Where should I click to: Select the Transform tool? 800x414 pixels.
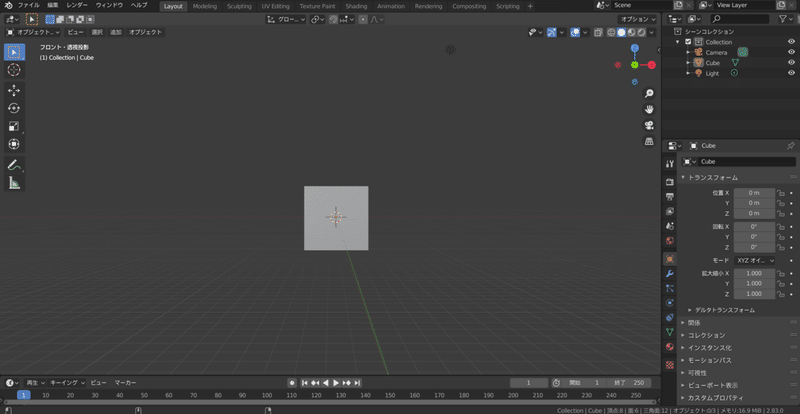click(x=14, y=144)
